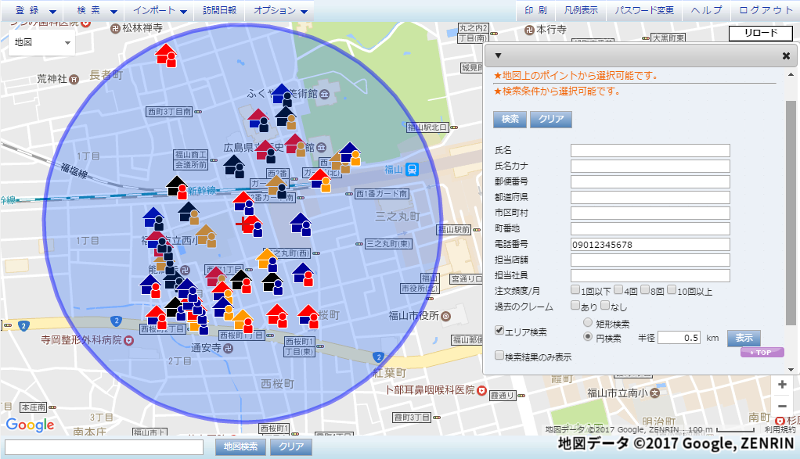Screen dimensions: 800x459
Task: Click ログアウト to log out
Action: pyautogui.click(x=766, y=10)
